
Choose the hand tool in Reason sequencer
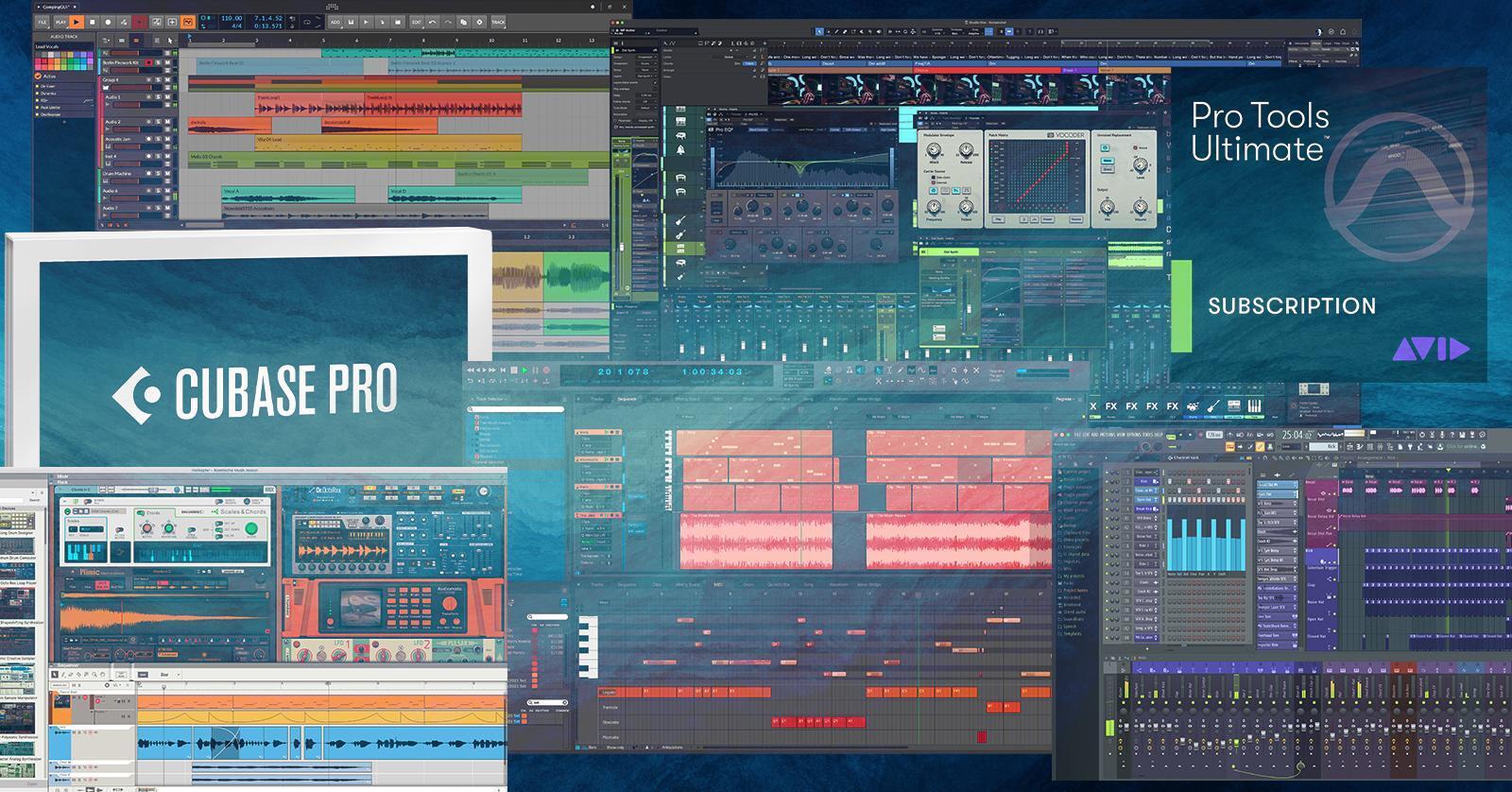[x=102, y=675]
